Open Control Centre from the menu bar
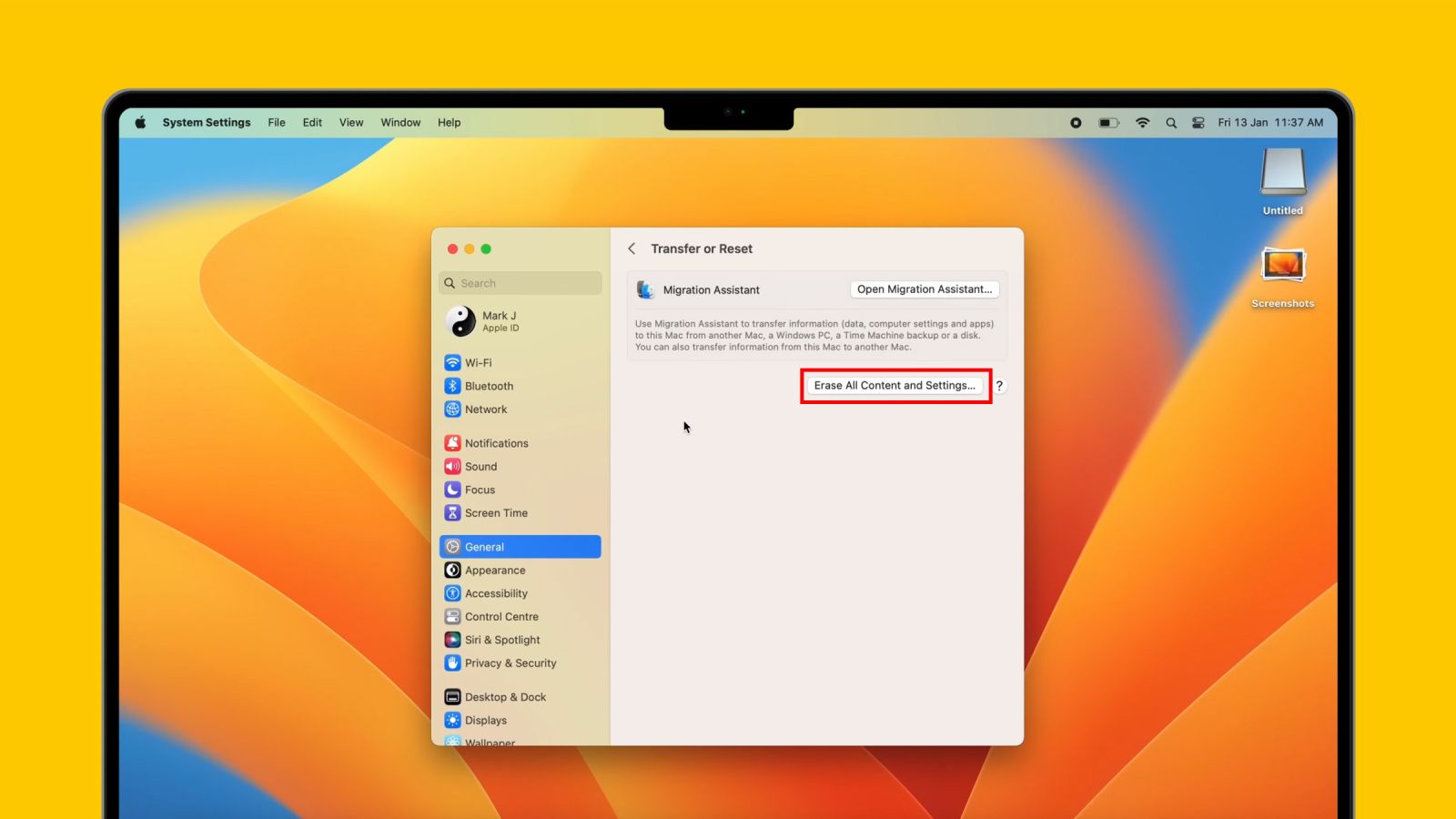Viewport: 1456px width, 819px height. pyautogui.click(x=1198, y=123)
